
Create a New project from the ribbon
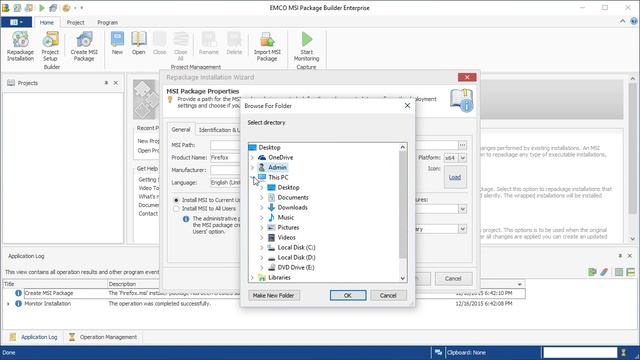click(117, 43)
